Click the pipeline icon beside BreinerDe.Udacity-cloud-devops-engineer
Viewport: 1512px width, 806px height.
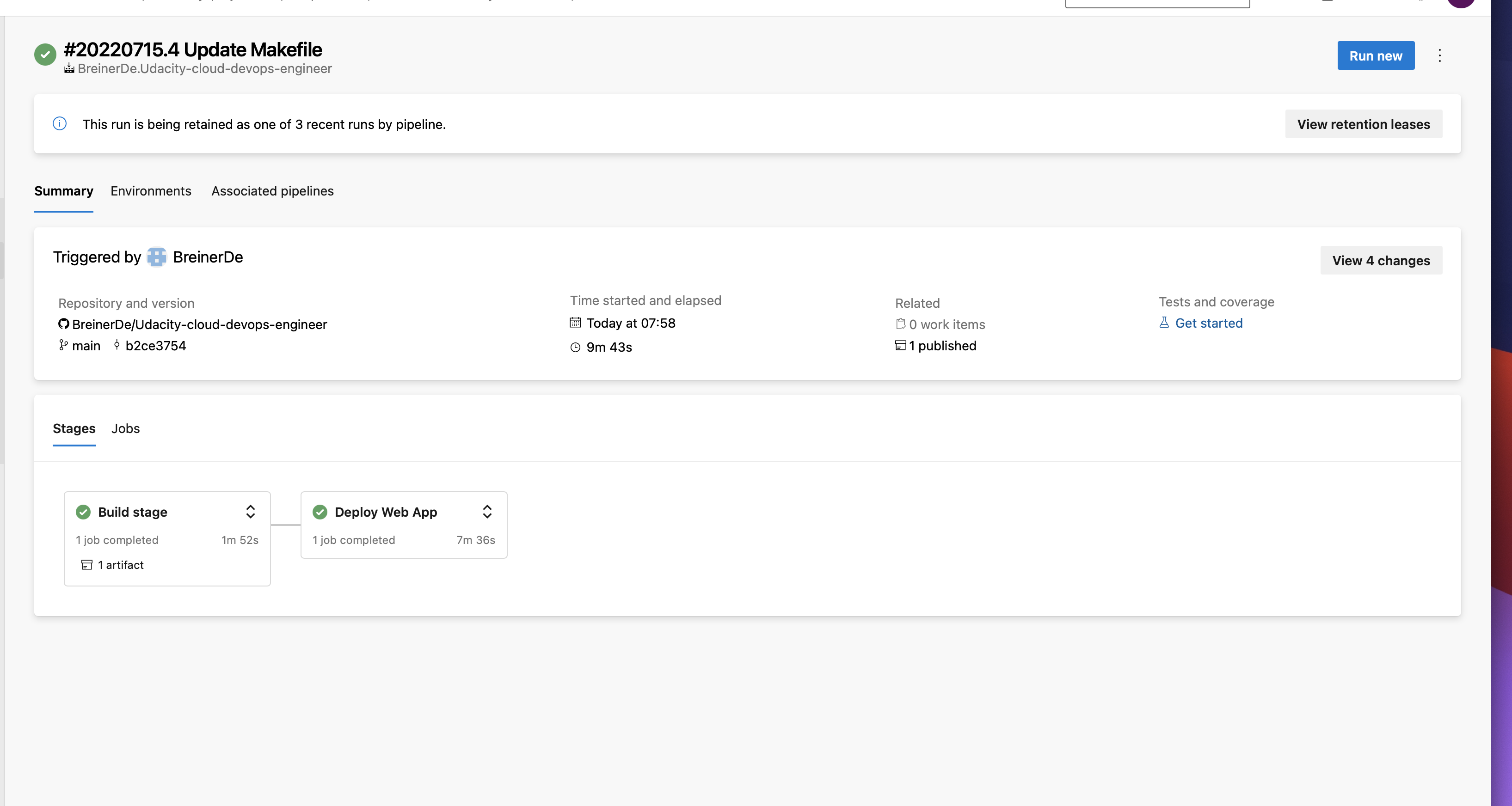click(69, 69)
